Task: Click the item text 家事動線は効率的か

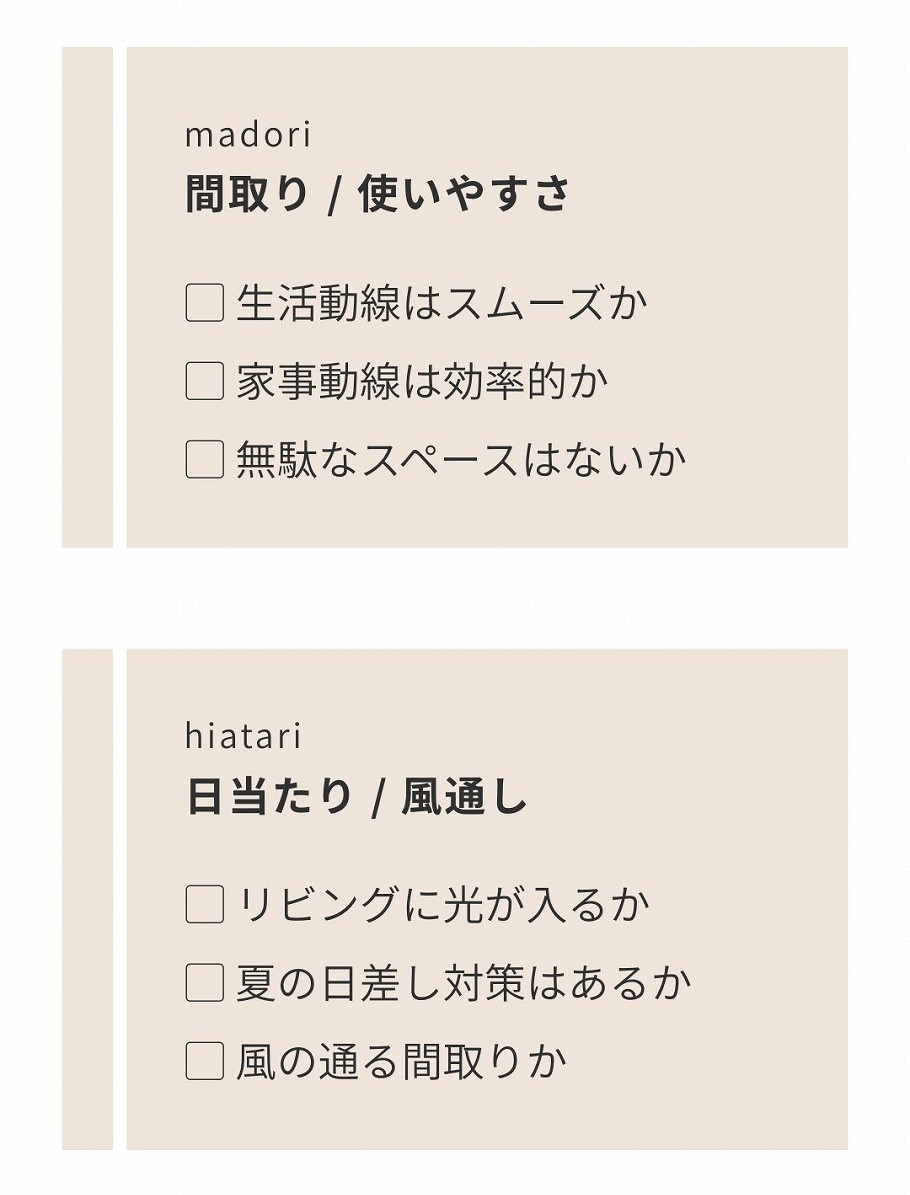Action: pos(422,382)
